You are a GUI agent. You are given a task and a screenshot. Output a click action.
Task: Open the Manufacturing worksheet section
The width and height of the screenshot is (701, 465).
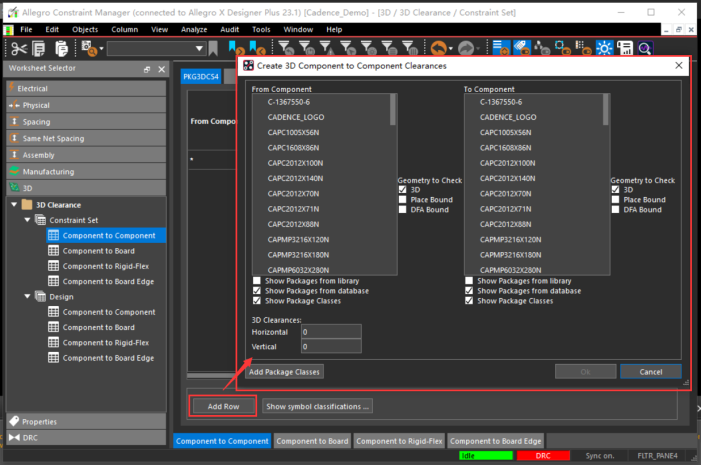coord(86,171)
